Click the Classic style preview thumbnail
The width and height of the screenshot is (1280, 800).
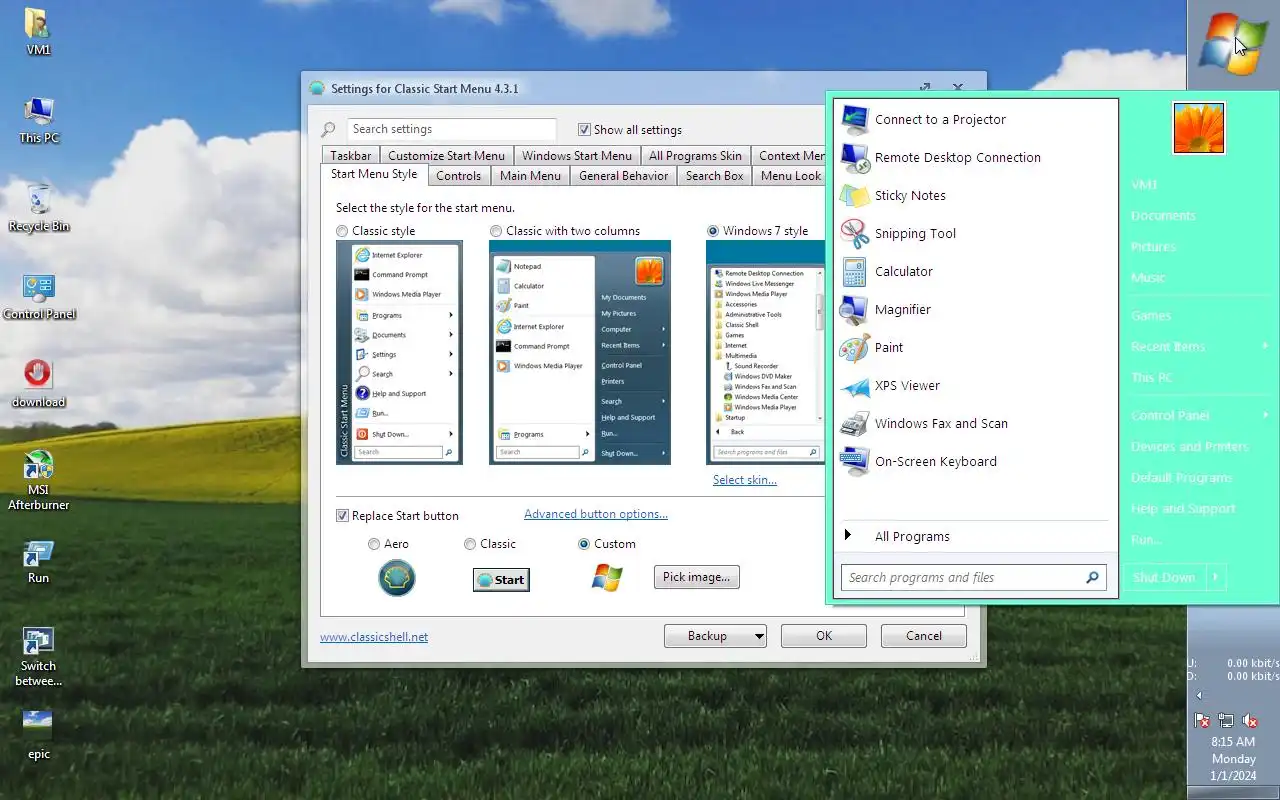point(399,352)
